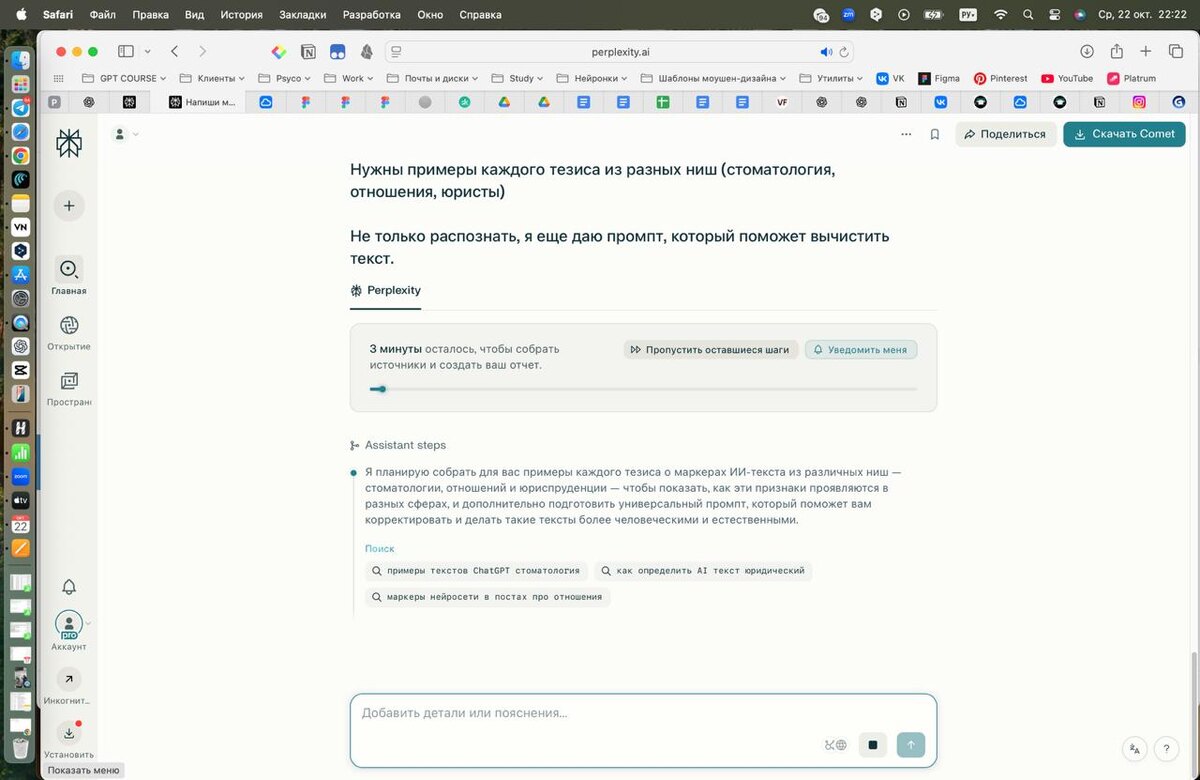Click the Assistant steps heading
The height and width of the screenshot is (780, 1200).
click(x=405, y=445)
